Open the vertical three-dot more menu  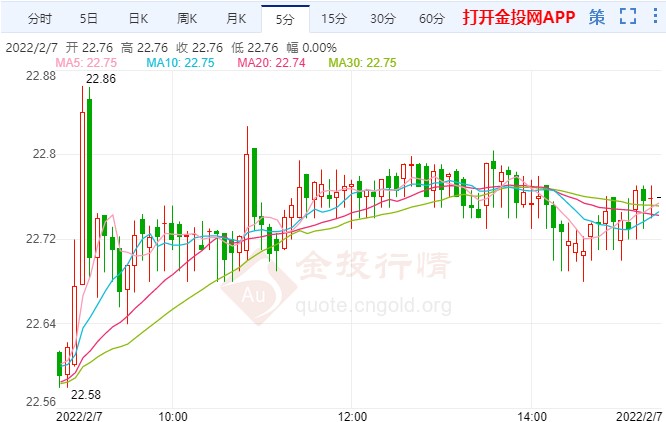click(x=655, y=16)
